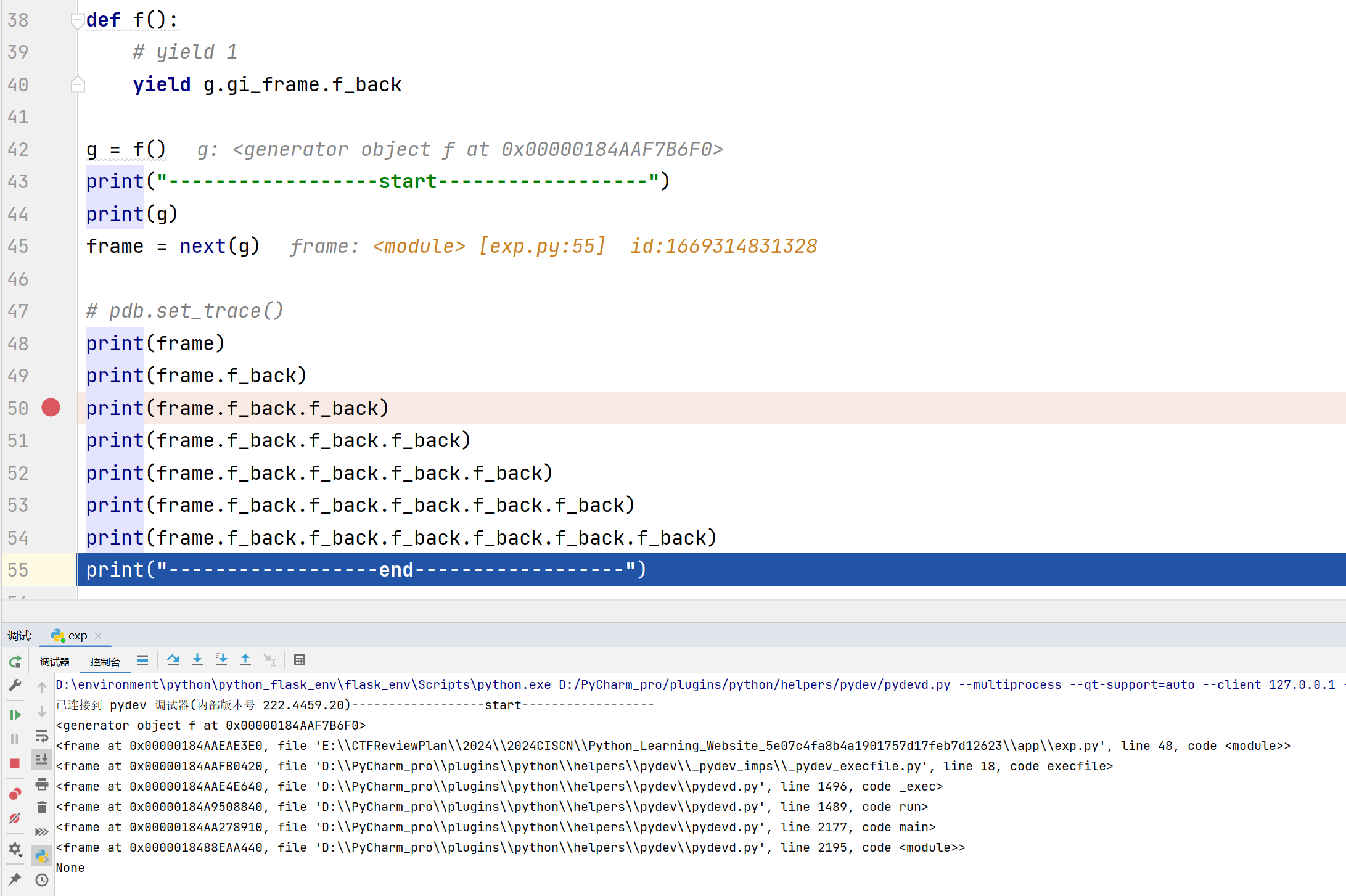The width and height of the screenshot is (1346, 896).
Task: Open console command history clock
Action: pyautogui.click(x=42, y=880)
